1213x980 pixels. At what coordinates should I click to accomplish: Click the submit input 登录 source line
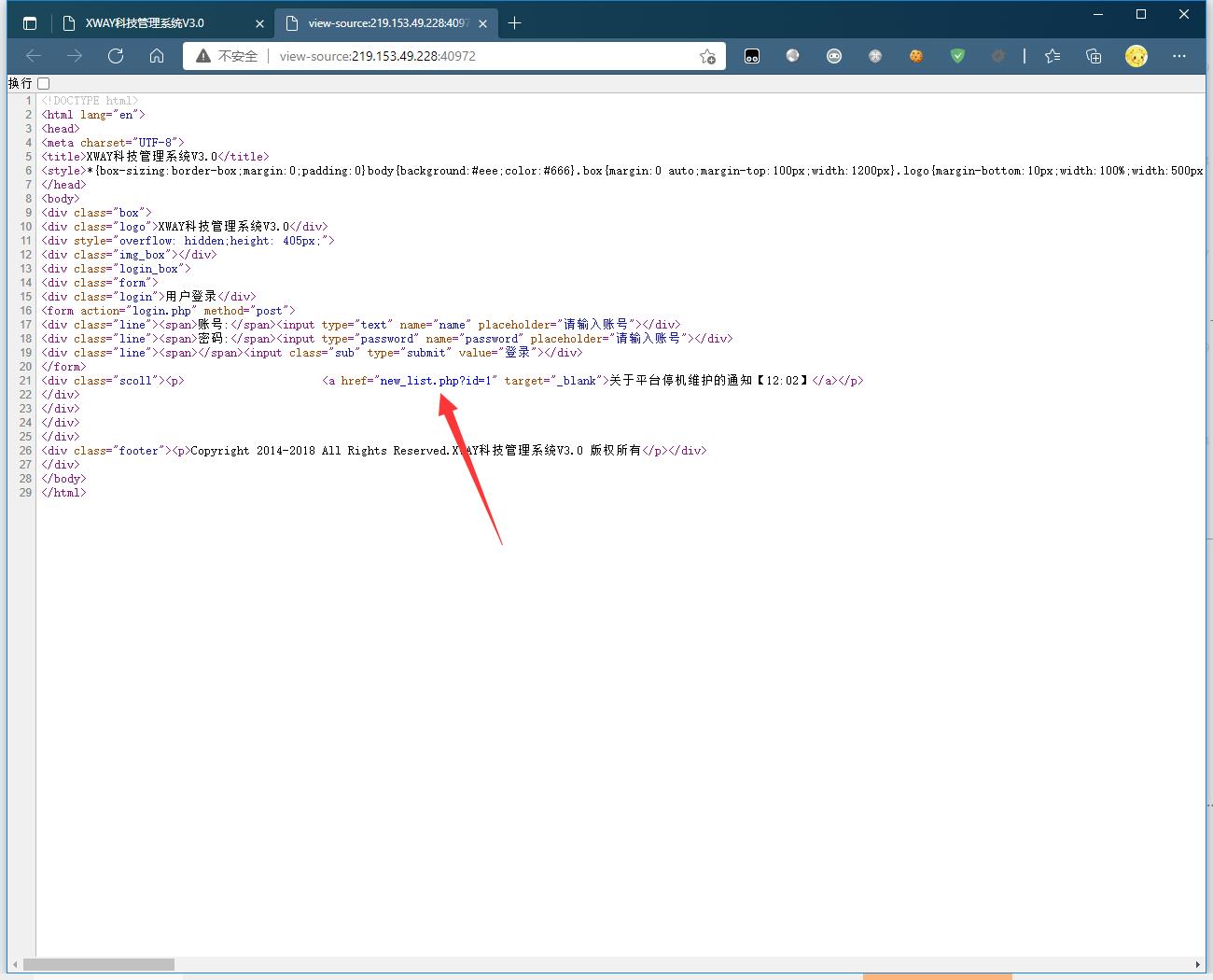pos(312,353)
